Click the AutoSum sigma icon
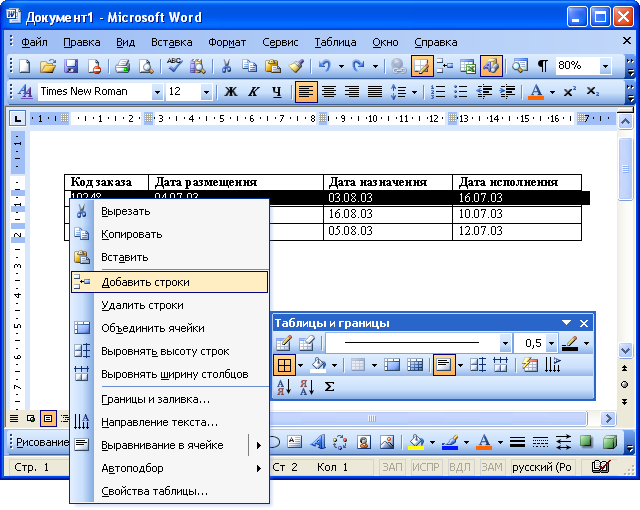Screen dimensions: 640x510 (329, 387)
